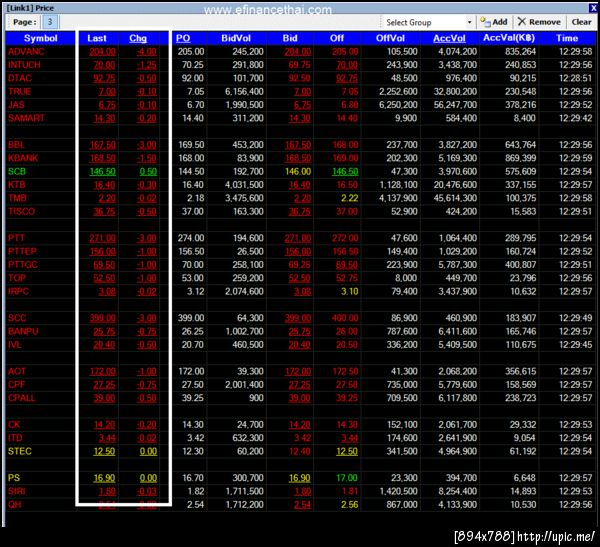Click the Off column header
600x547 pixels.
337,38
